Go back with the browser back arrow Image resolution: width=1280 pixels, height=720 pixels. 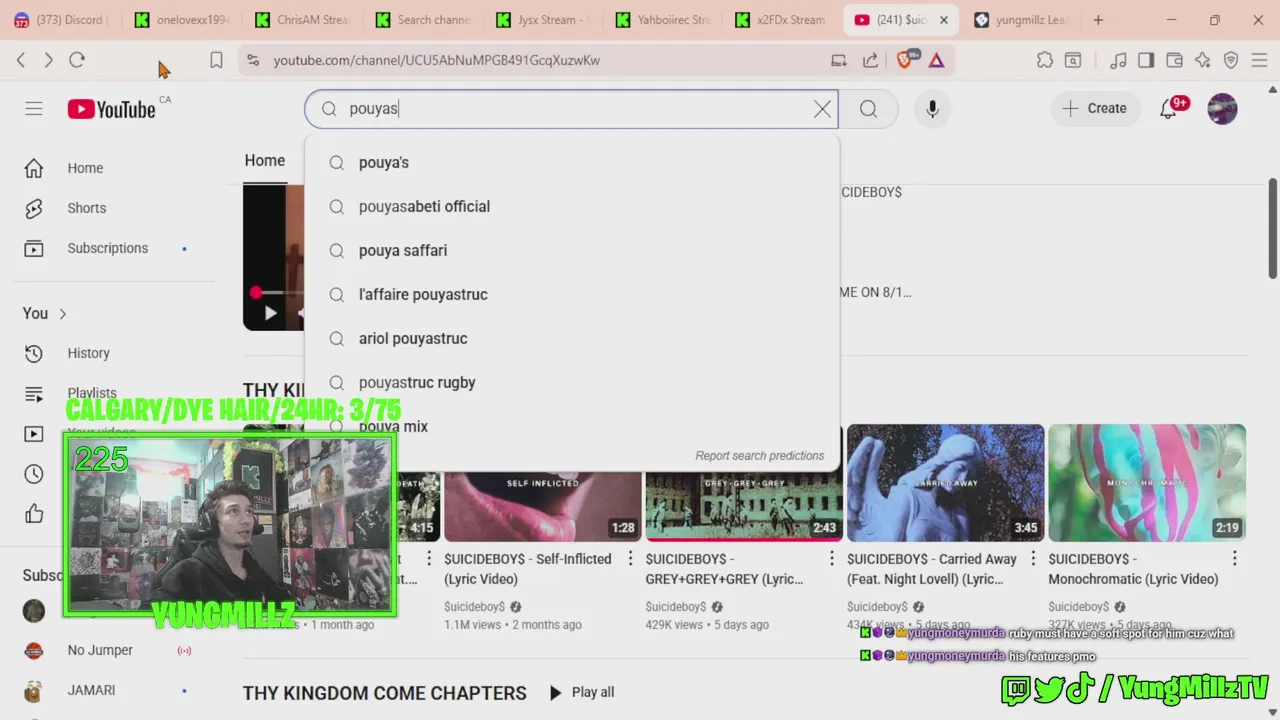pyautogui.click(x=20, y=60)
